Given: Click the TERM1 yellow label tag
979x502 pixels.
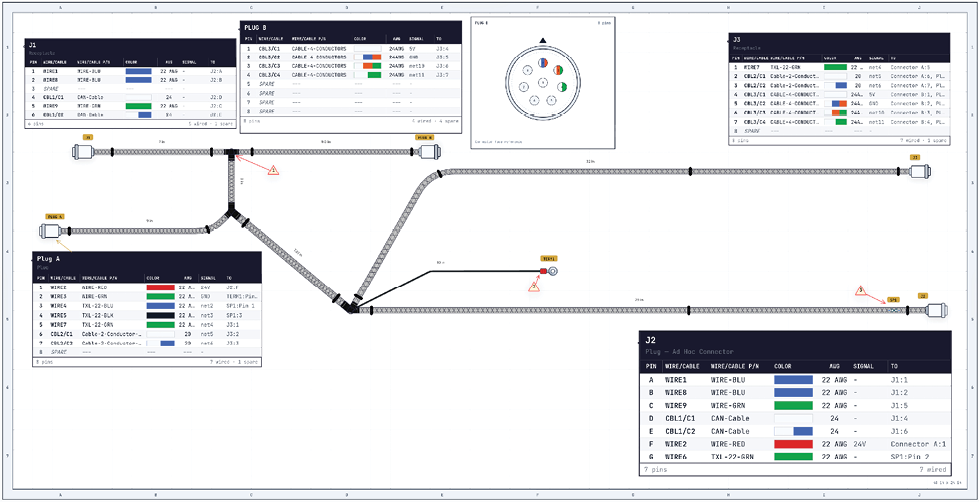Looking at the screenshot, I should pyautogui.click(x=548, y=258).
